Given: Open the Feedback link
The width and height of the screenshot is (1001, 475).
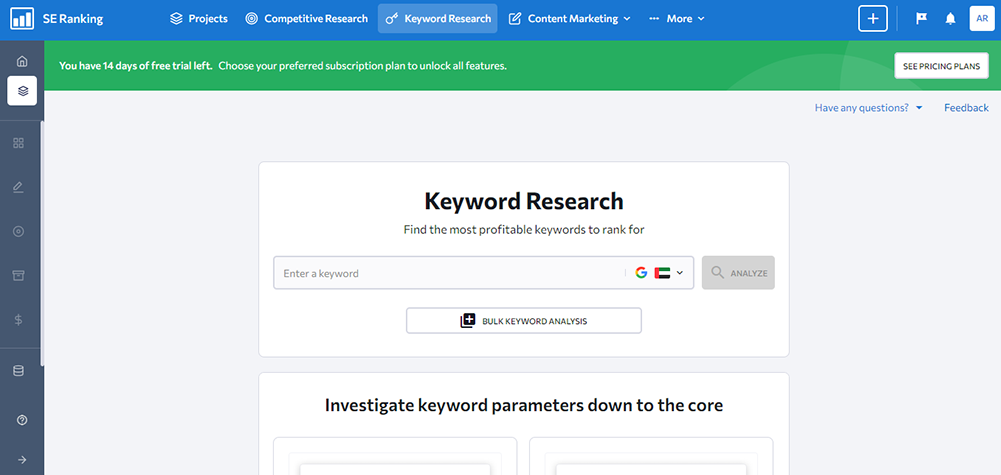Looking at the screenshot, I should click(x=966, y=108).
